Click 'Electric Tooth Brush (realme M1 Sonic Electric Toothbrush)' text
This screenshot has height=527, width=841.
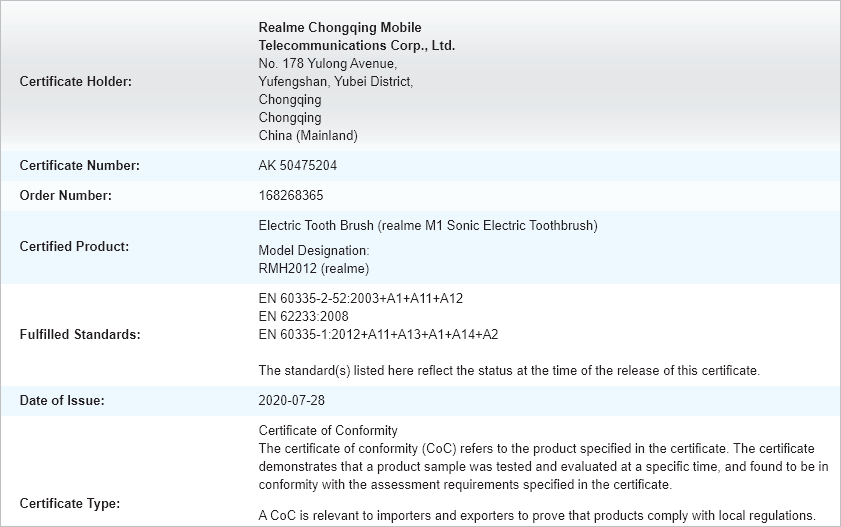[x=428, y=225]
